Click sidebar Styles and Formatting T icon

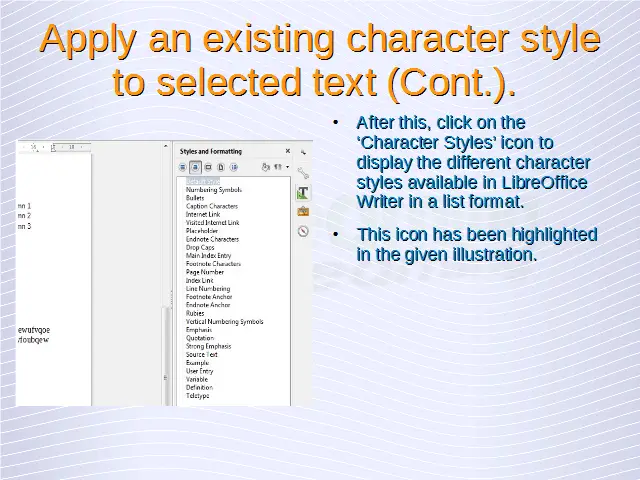point(302,192)
